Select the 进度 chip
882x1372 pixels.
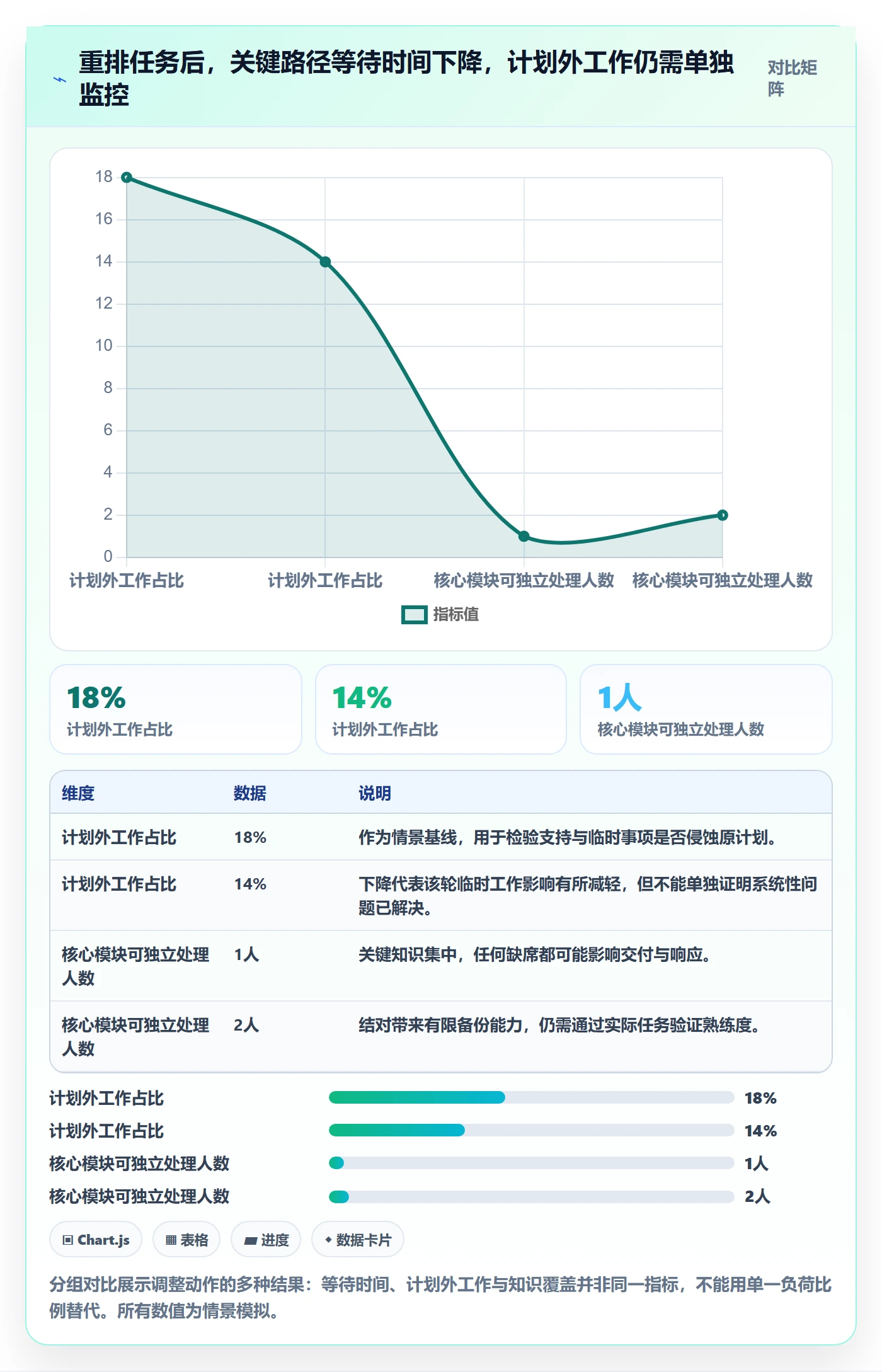(x=266, y=1240)
